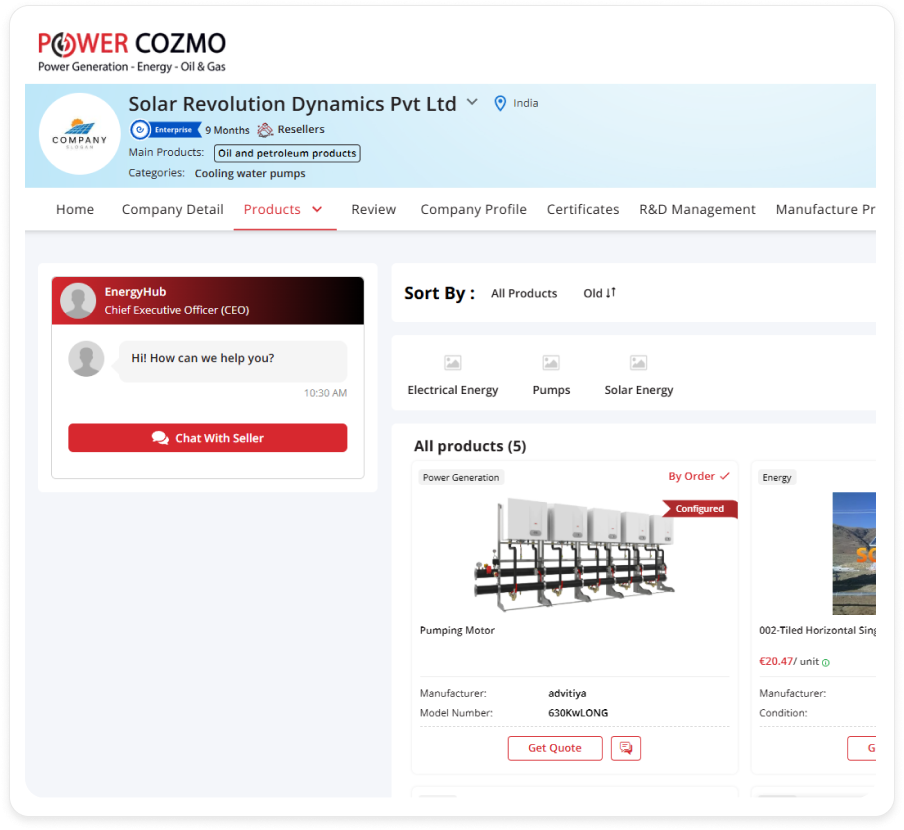The width and height of the screenshot is (904, 830).
Task: Click Get Quote for Pumping Motor
Action: (x=555, y=748)
